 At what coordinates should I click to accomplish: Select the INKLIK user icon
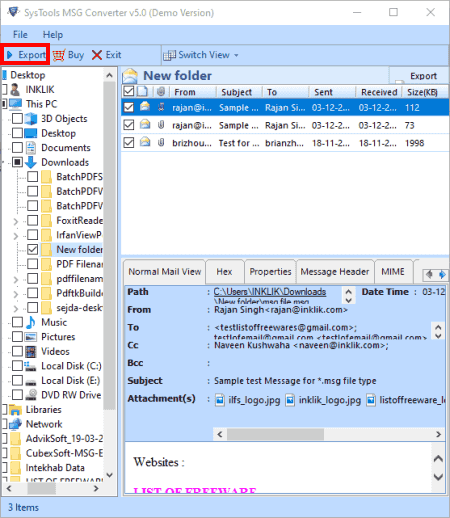coord(15,89)
